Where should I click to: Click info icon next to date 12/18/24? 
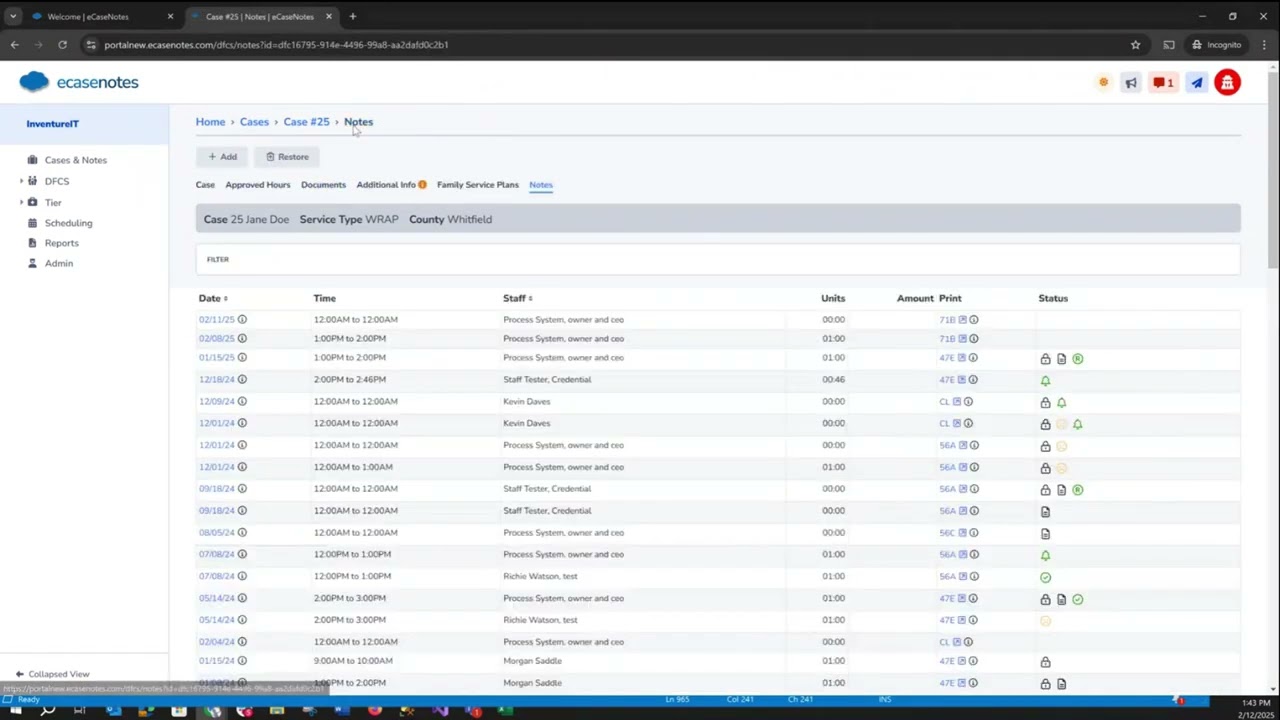click(242, 380)
